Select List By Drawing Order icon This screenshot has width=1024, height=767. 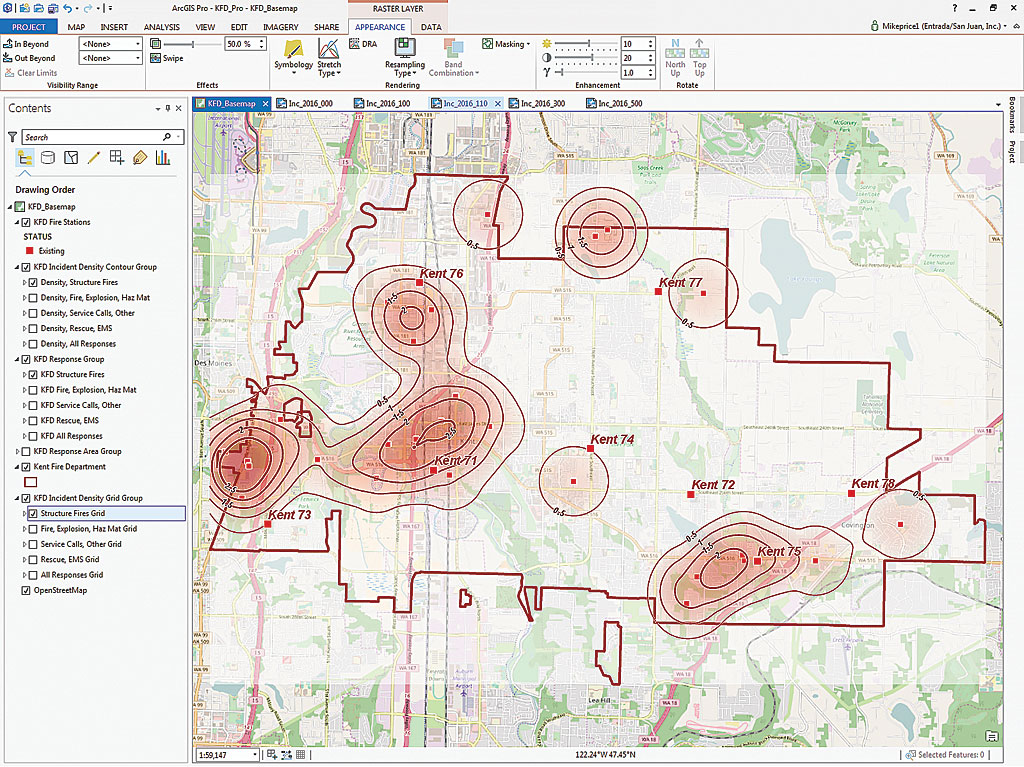click(x=25, y=157)
